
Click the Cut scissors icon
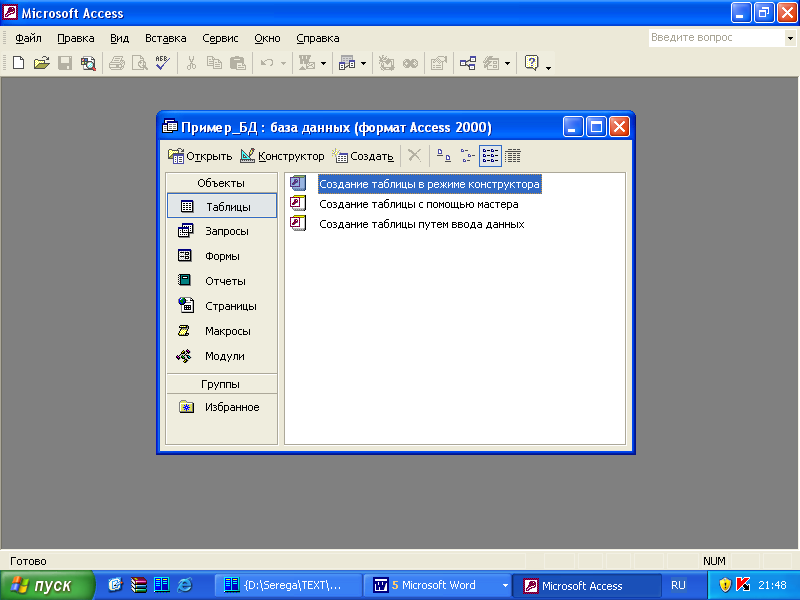191,63
